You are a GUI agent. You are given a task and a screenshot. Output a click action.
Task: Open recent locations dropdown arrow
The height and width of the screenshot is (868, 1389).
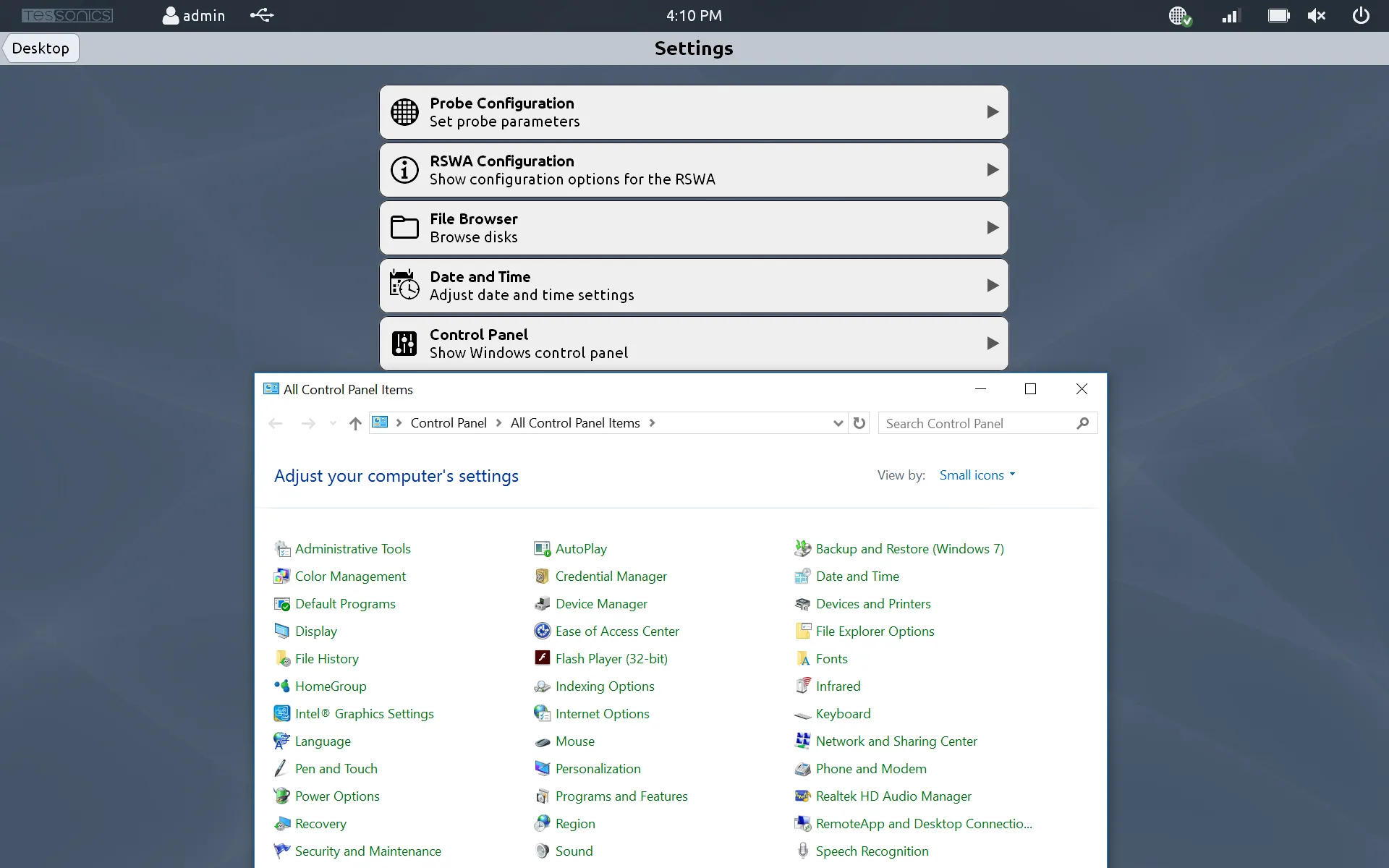click(x=333, y=423)
